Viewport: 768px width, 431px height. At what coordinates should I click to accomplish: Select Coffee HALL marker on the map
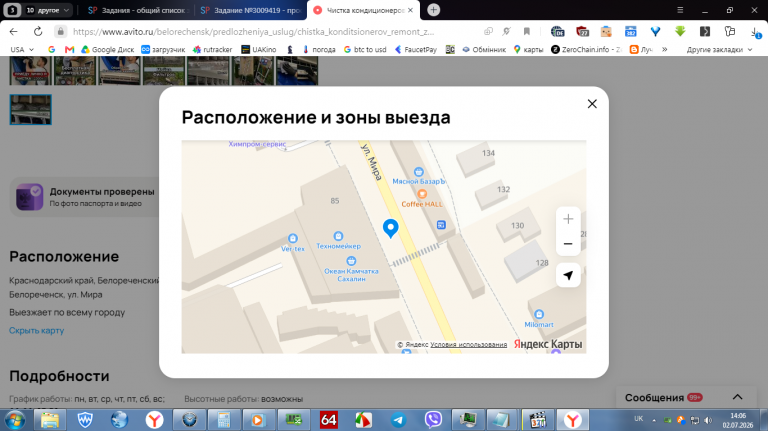(x=422, y=199)
